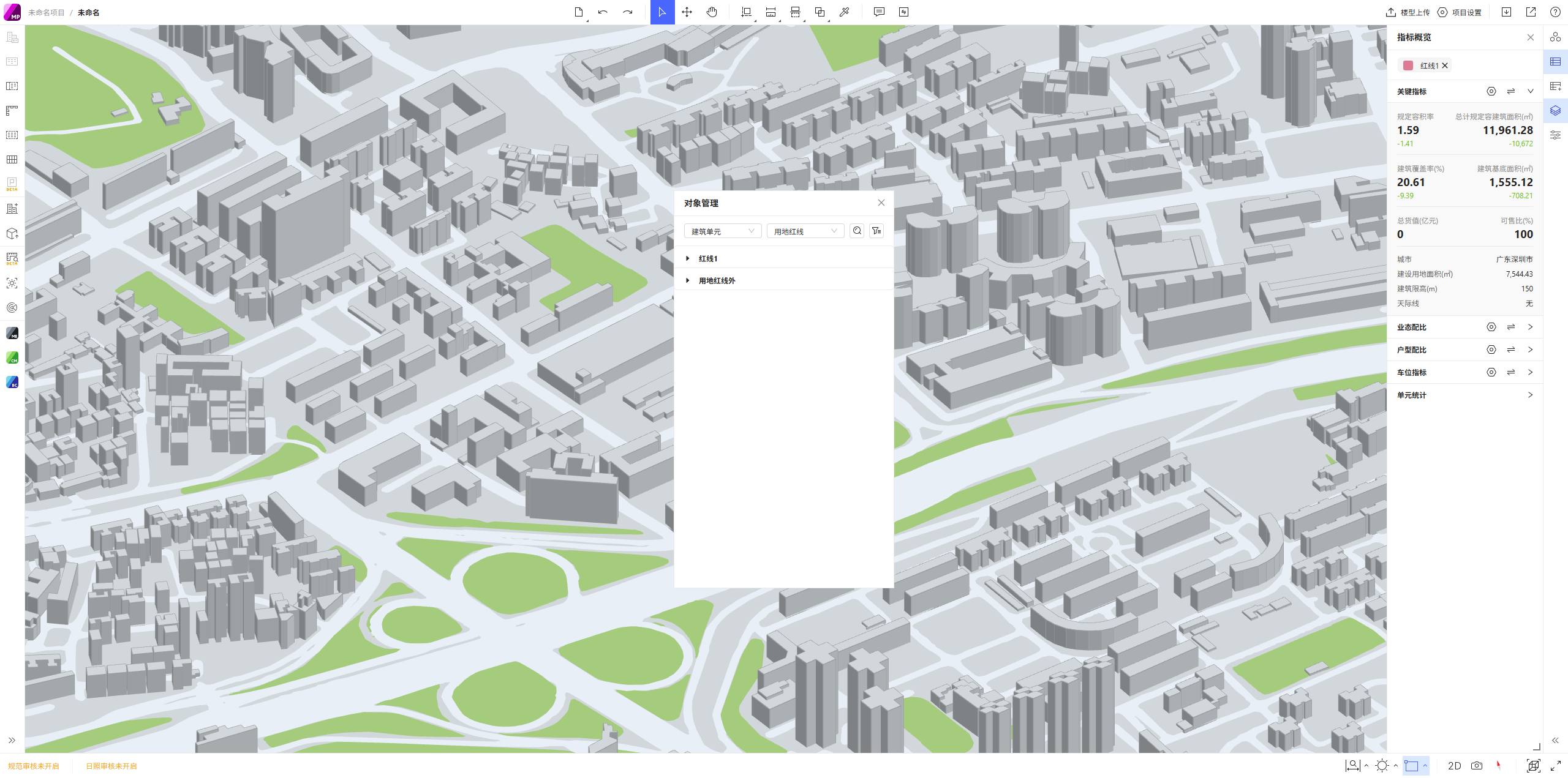The height and width of the screenshot is (778, 1568).
Task: Open the comment annotation tool
Action: 879,12
